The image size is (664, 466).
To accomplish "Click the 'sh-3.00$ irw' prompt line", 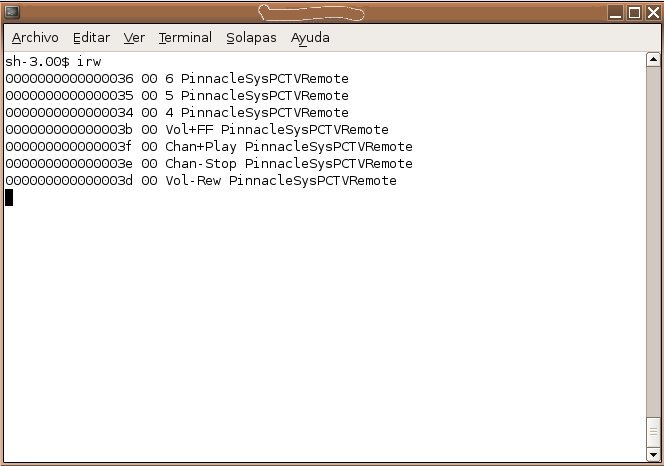I will 53,62.
